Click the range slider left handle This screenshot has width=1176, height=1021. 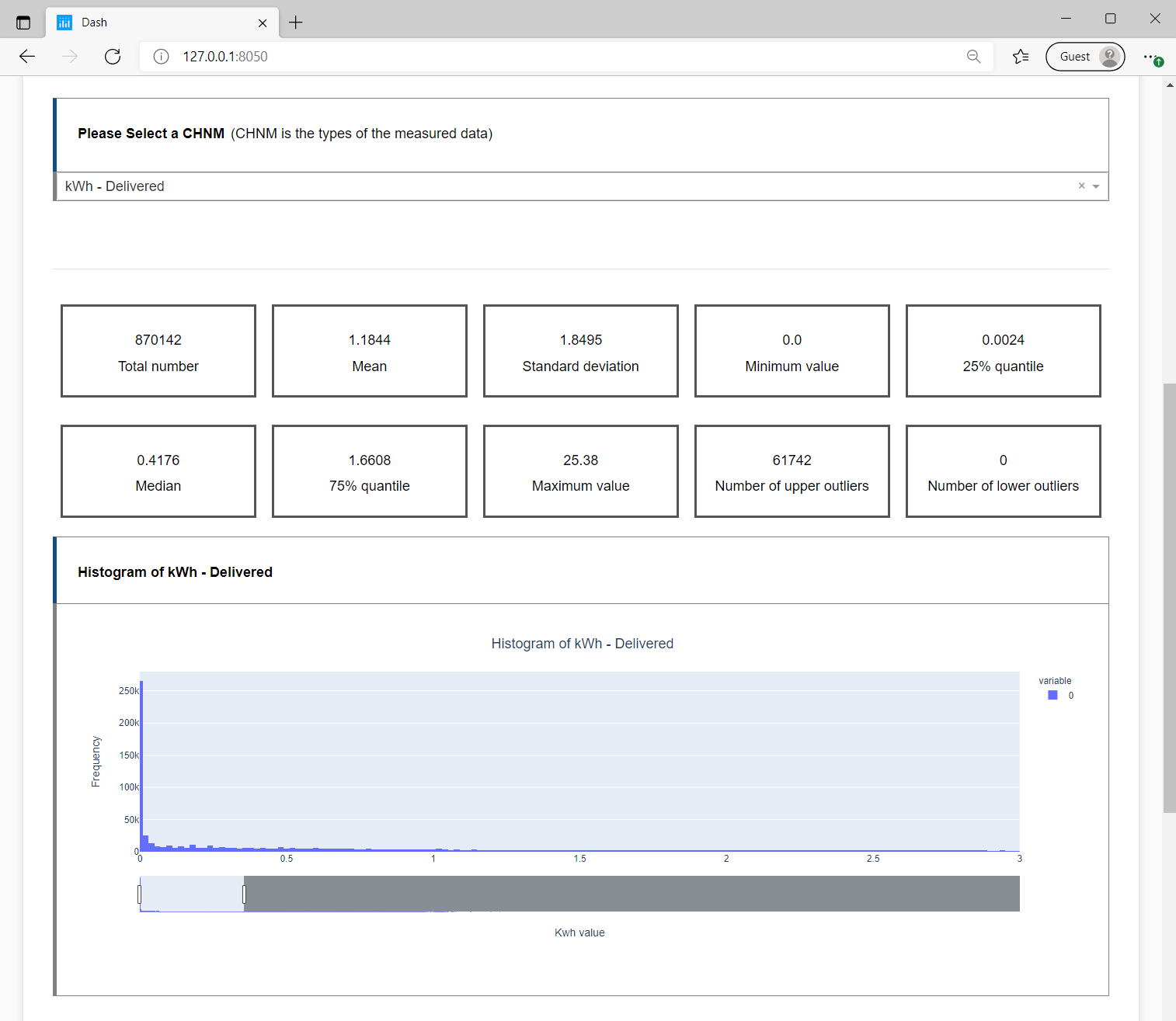(140, 894)
